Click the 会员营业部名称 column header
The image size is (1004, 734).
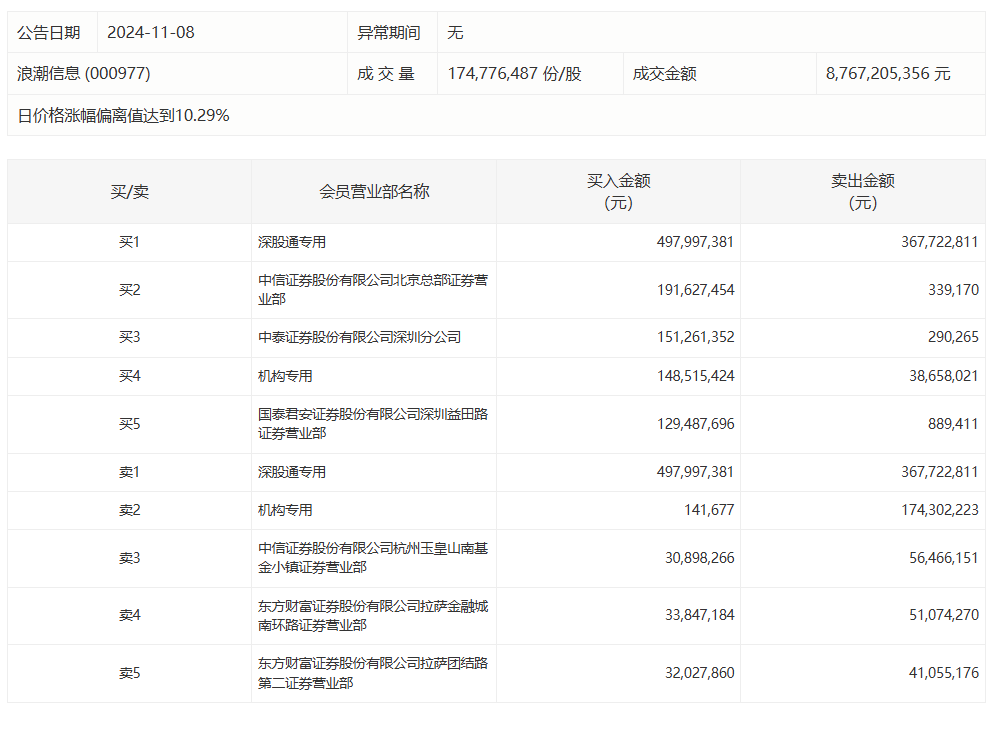pyautogui.click(x=374, y=191)
